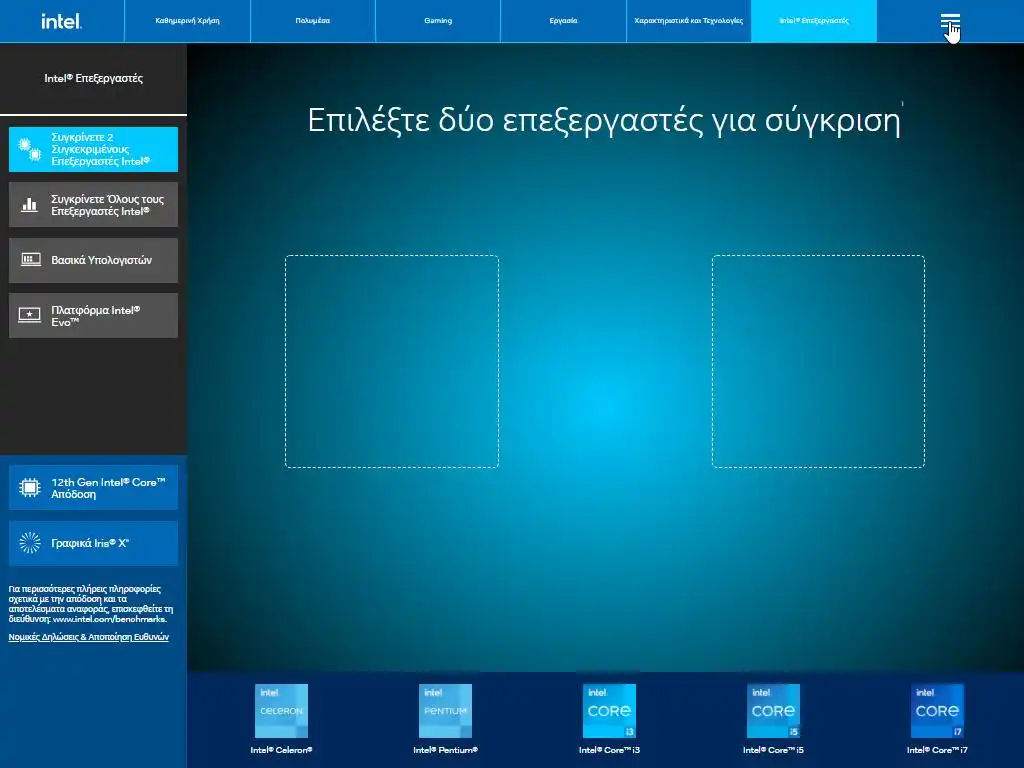The height and width of the screenshot is (768, 1024).
Task: Click the 12th Gen processor chip icon
Action: pos(29,487)
